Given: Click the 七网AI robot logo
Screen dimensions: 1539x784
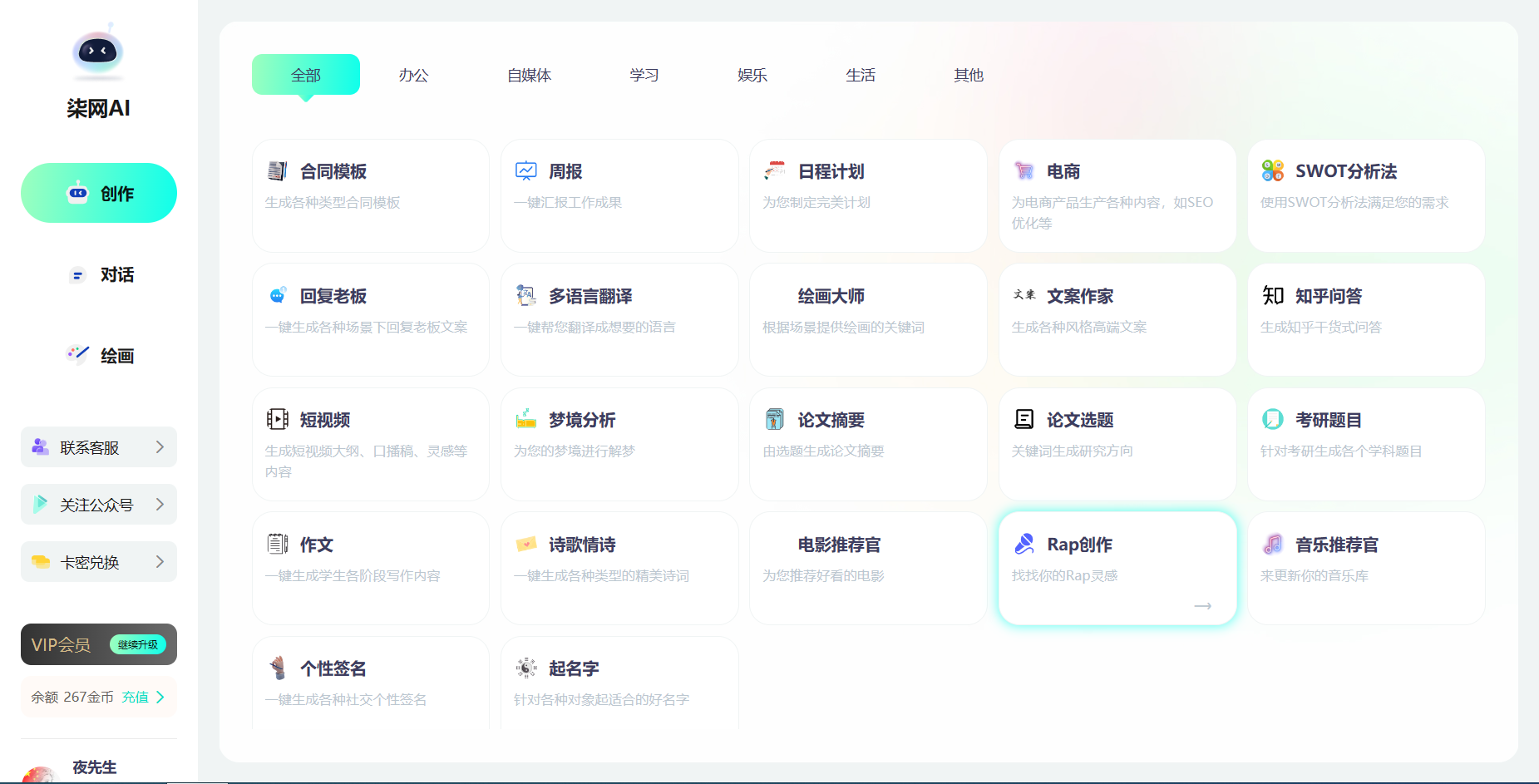Looking at the screenshot, I should coord(98,52).
